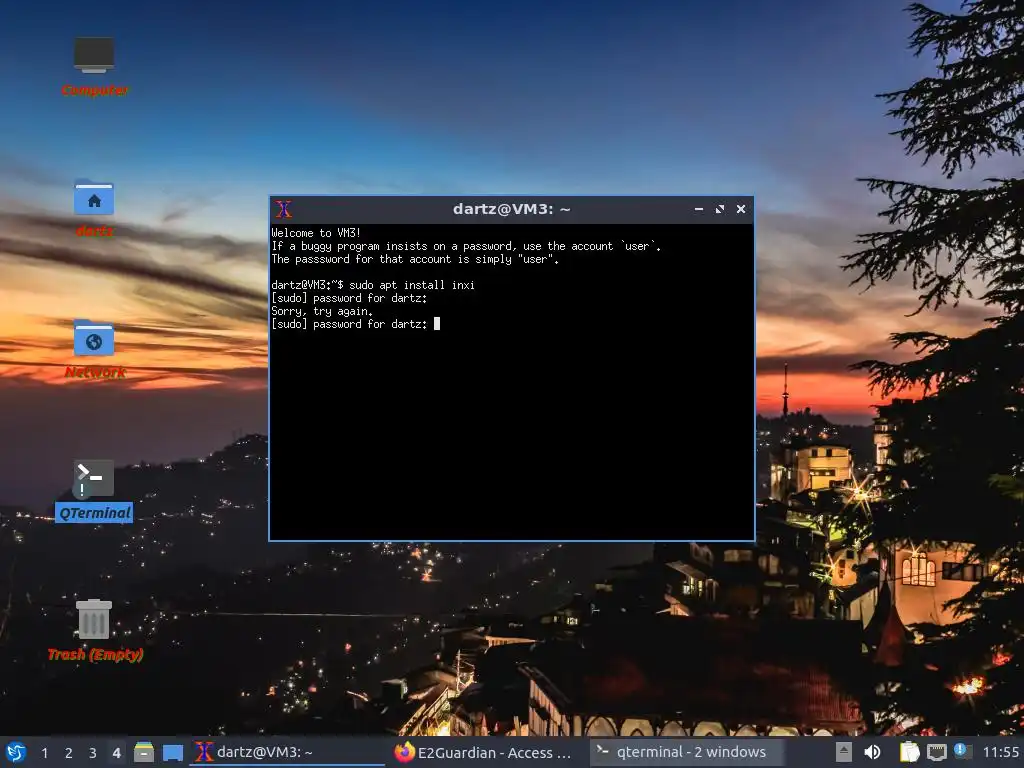Click the dartz@VM3: ~ window title bar
This screenshot has height=768, width=1024.
click(512, 209)
